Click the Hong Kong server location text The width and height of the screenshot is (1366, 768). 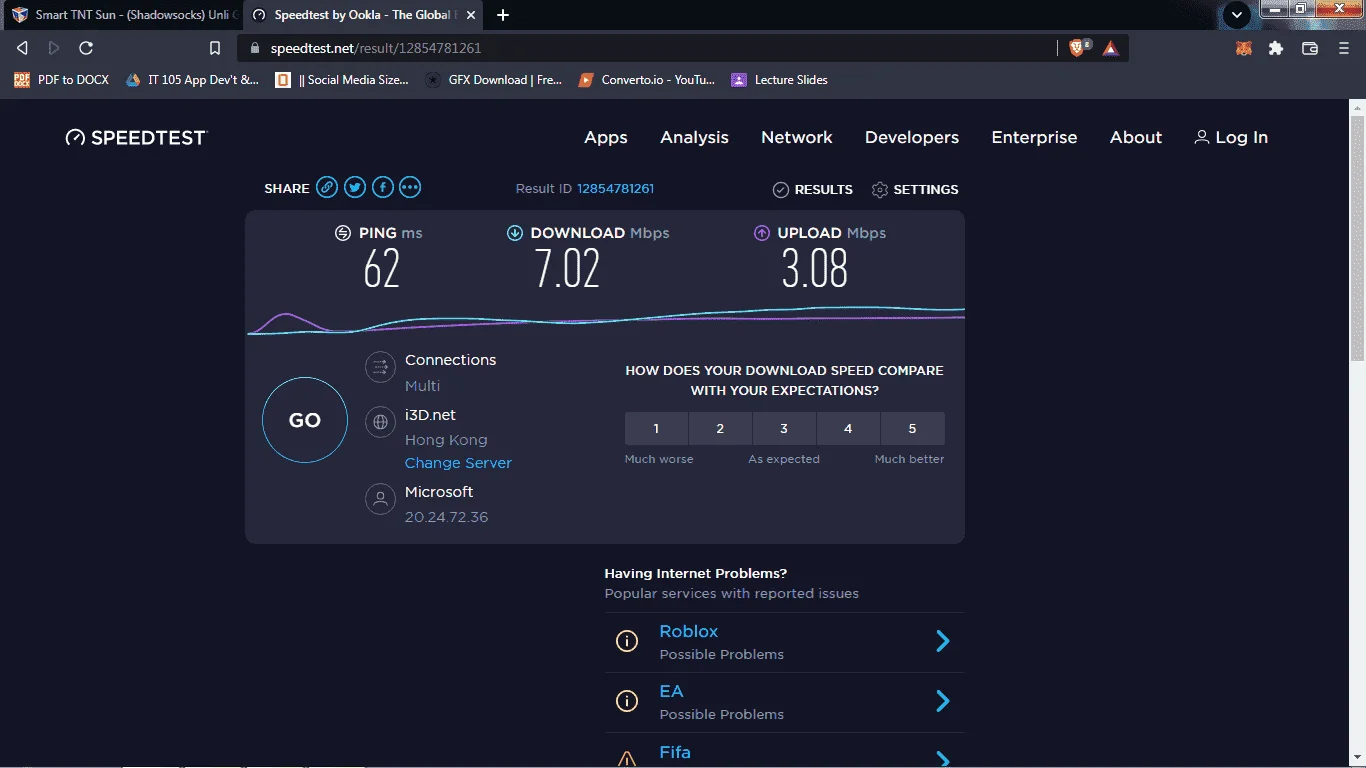click(446, 440)
